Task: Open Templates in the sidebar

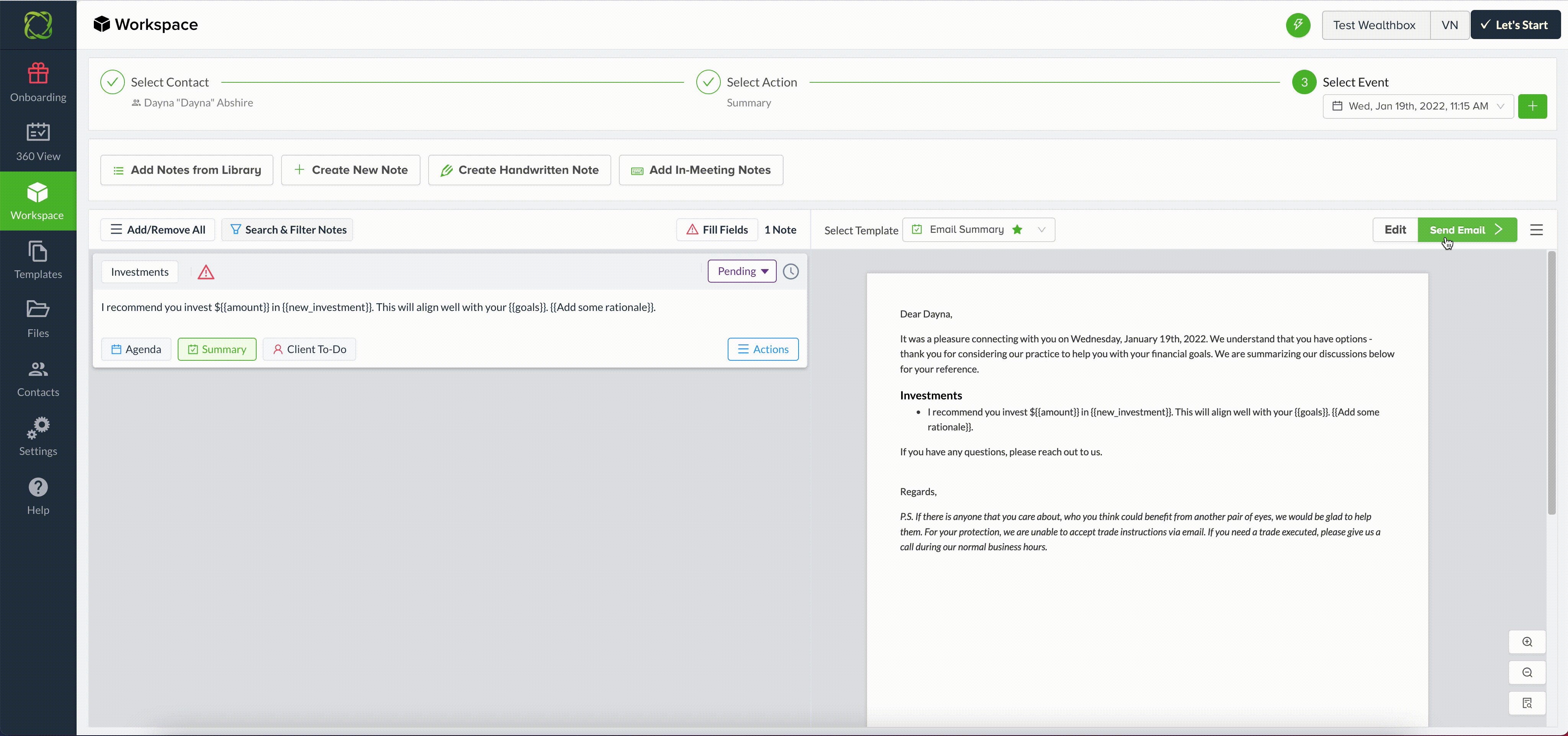Action: point(38,260)
